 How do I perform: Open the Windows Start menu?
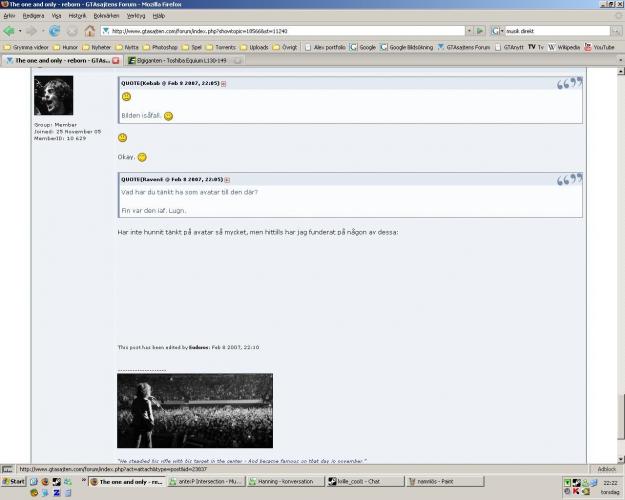[x=14, y=481]
